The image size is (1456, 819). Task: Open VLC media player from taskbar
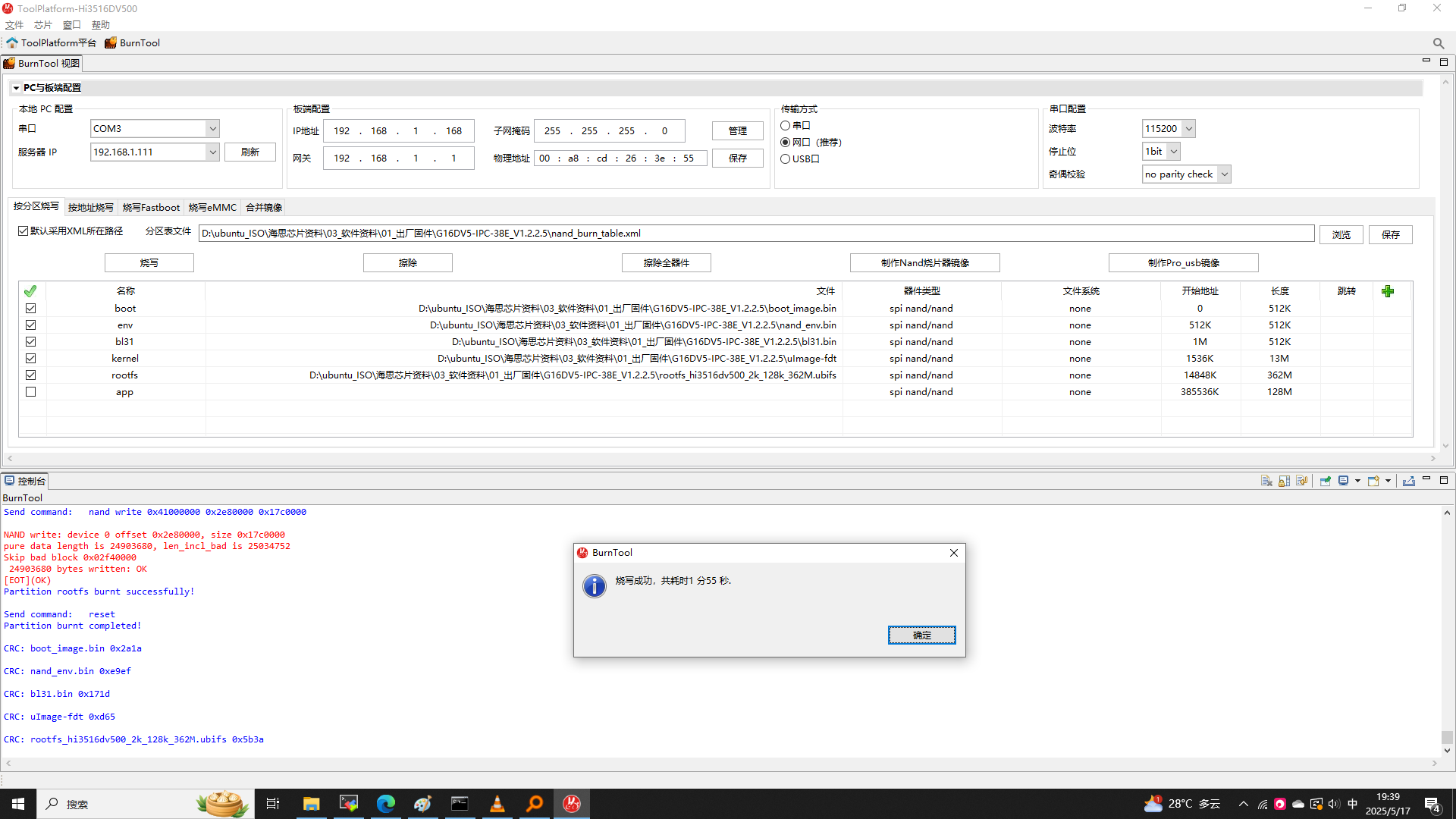(x=497, y=804)
